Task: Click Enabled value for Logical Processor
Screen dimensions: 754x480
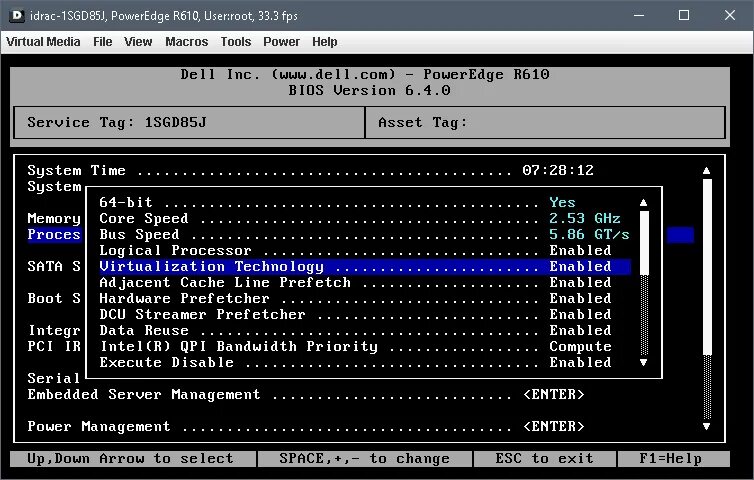Action: pyautogui.click(x=580, y=251)
